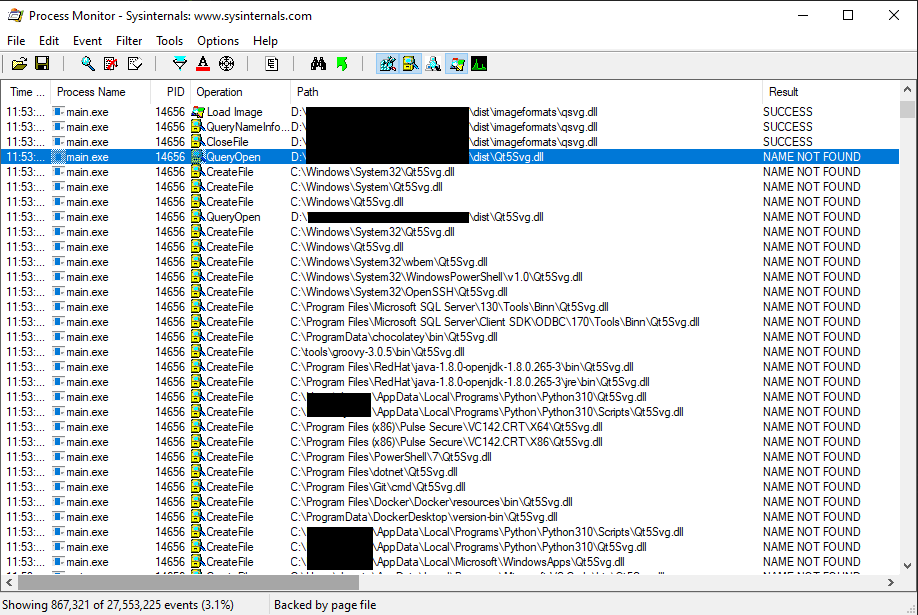Image resolution: width=918 pixels, height=615 pixels.
Task: Select the QueryNameInfo qsvg.dll row
Action: tap(450, 127)
